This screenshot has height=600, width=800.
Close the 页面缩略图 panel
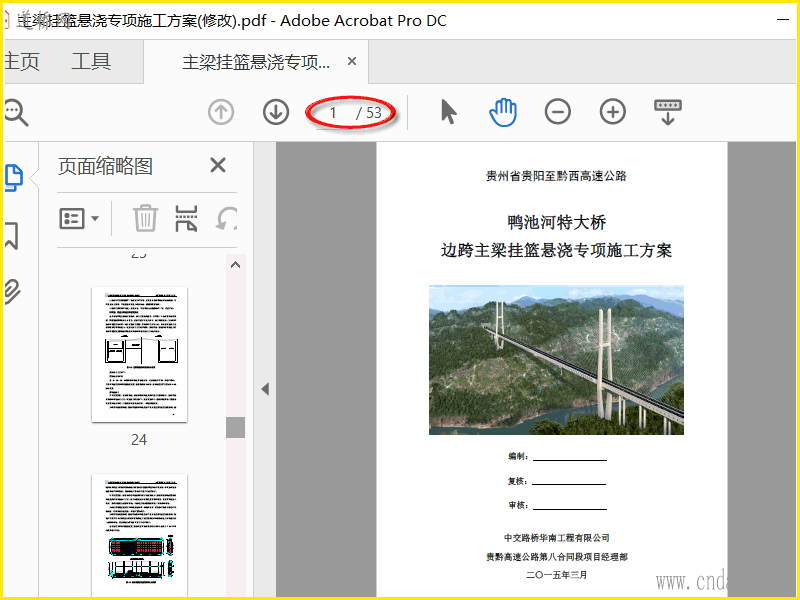[x=218, y=165]
